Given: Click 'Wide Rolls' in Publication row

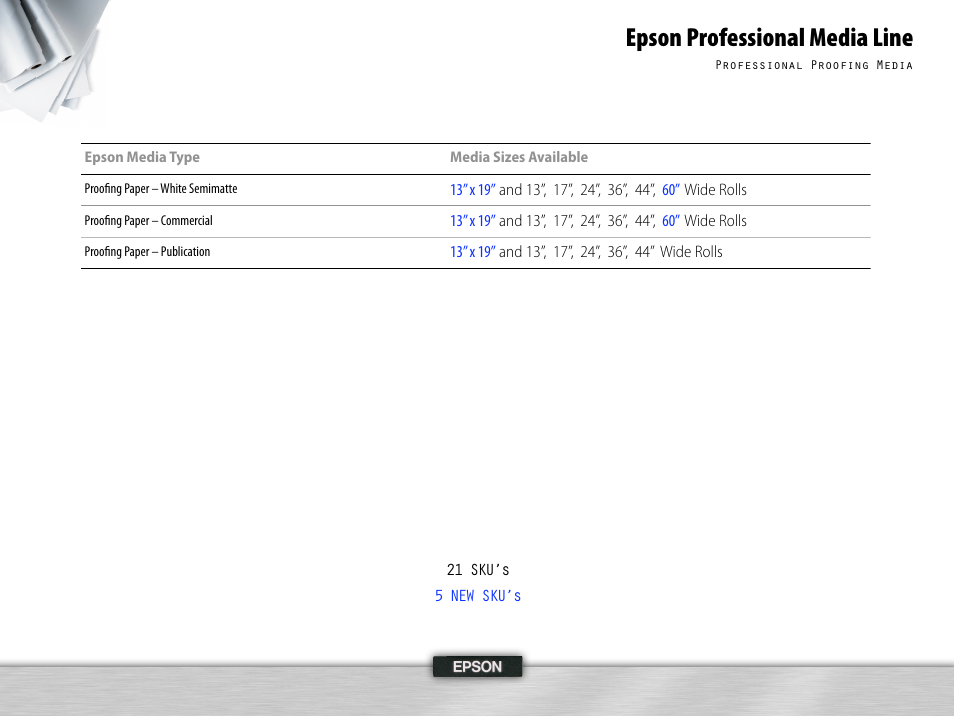Looking at the screenshot, I should (691, 252).
